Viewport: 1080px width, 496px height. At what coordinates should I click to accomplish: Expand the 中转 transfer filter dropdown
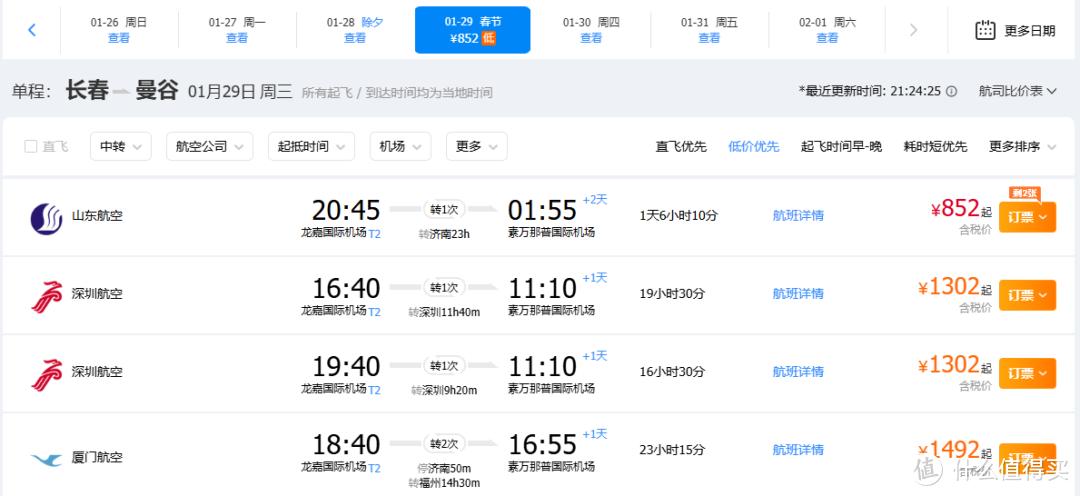click(x=120, y=147)
